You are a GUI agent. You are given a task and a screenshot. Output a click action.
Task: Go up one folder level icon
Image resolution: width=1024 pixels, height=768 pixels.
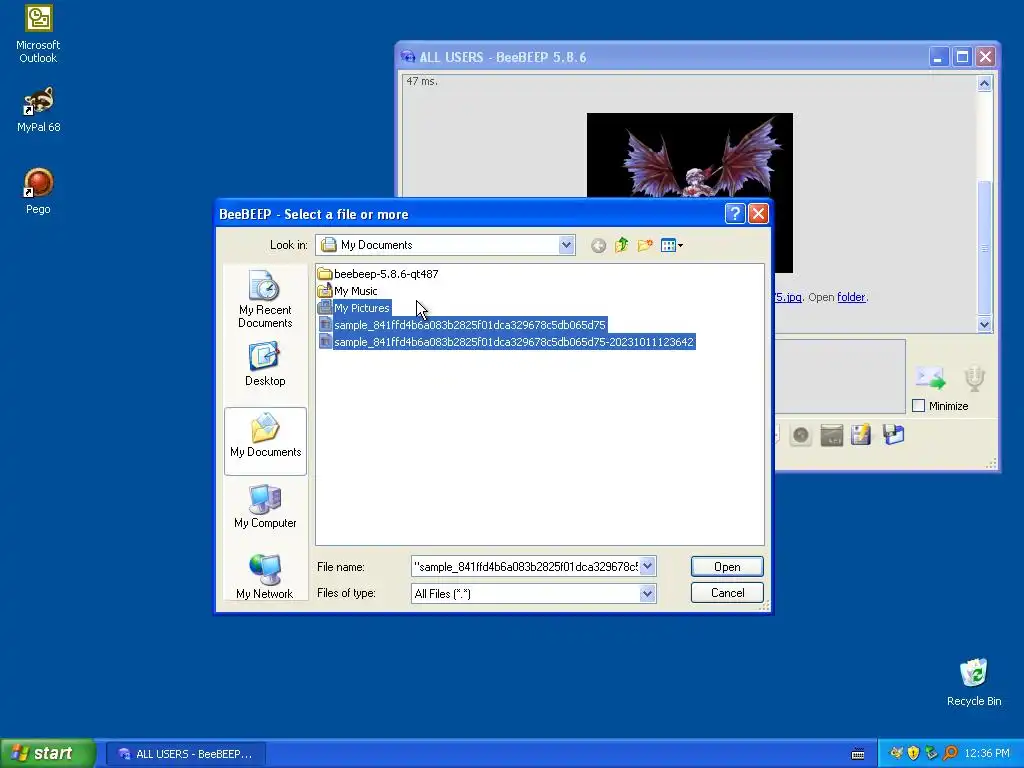tap(622, 246)
